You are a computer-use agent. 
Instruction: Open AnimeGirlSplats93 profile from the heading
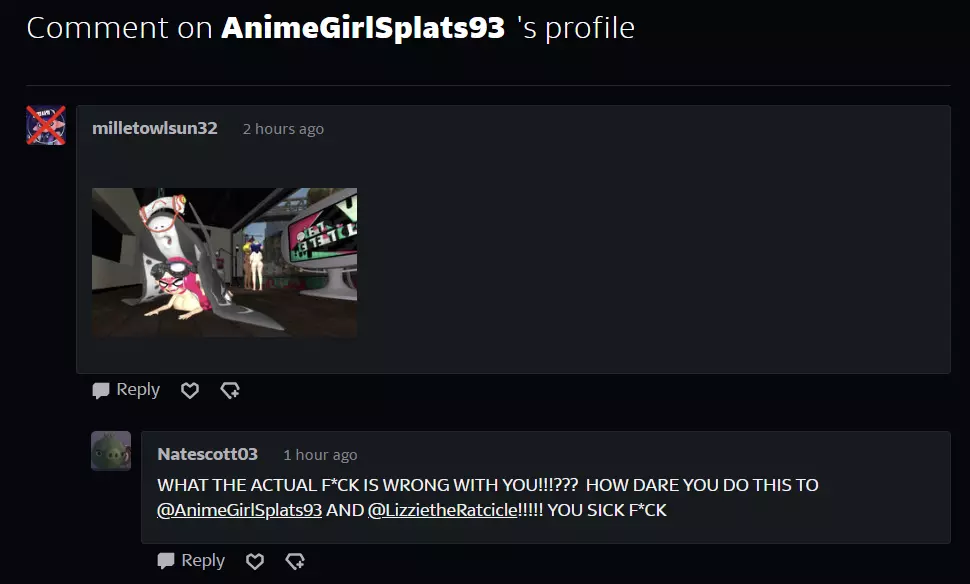[x=363, y=28]
